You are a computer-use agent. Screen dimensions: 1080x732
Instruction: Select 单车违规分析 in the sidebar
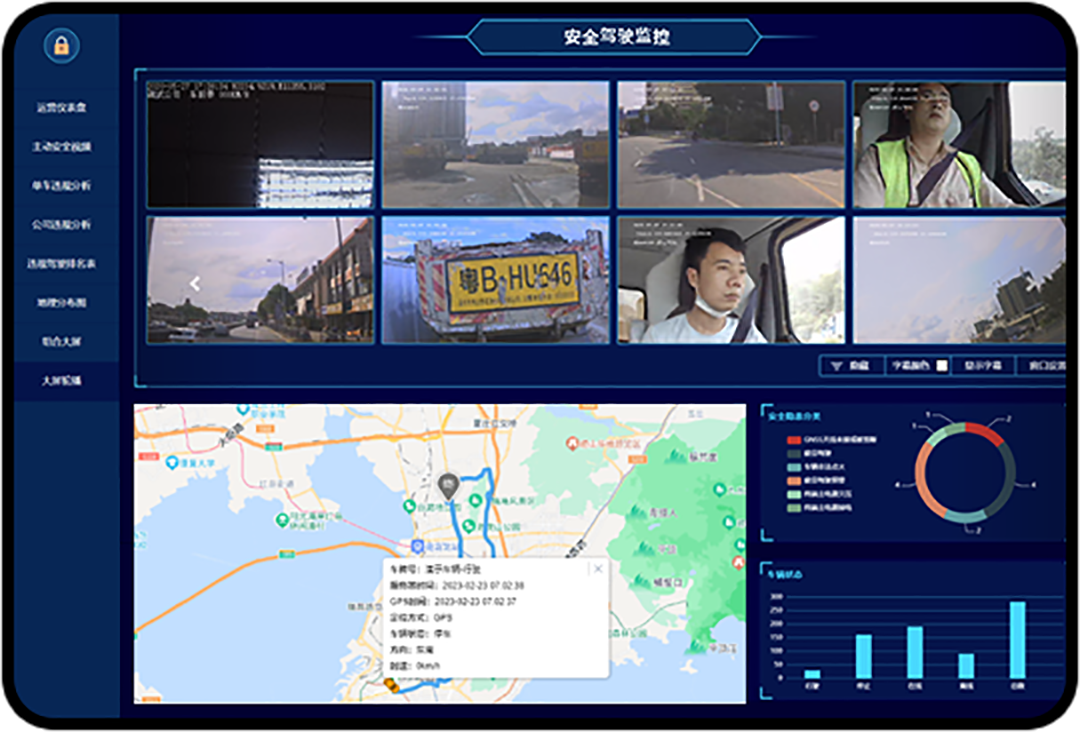(x=61, y=185)
